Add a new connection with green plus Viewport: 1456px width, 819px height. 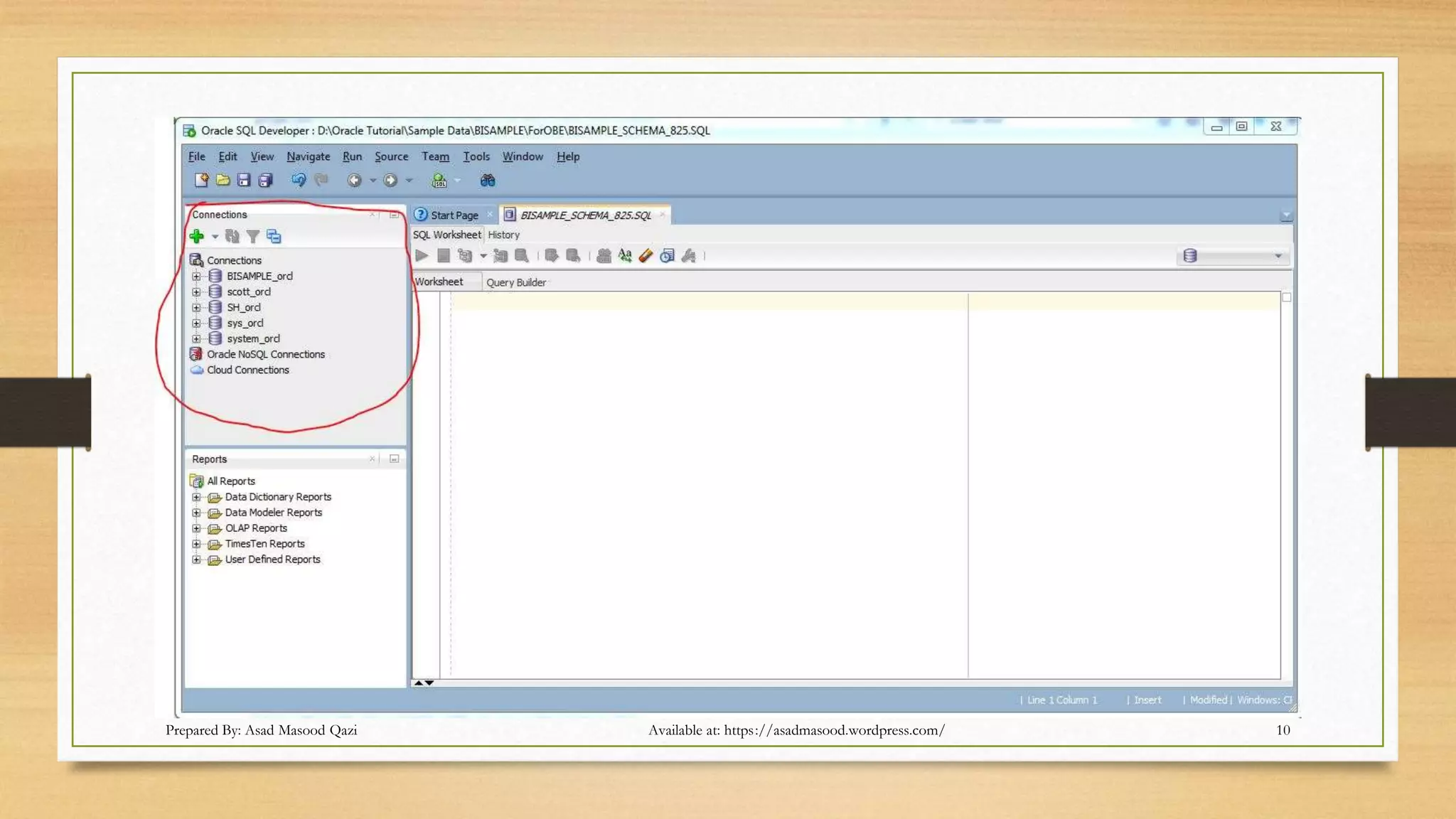click(x=198, y=236)
